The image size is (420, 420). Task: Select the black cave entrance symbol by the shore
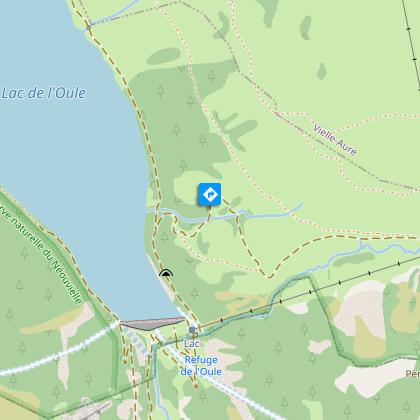(x=166, y=273)
